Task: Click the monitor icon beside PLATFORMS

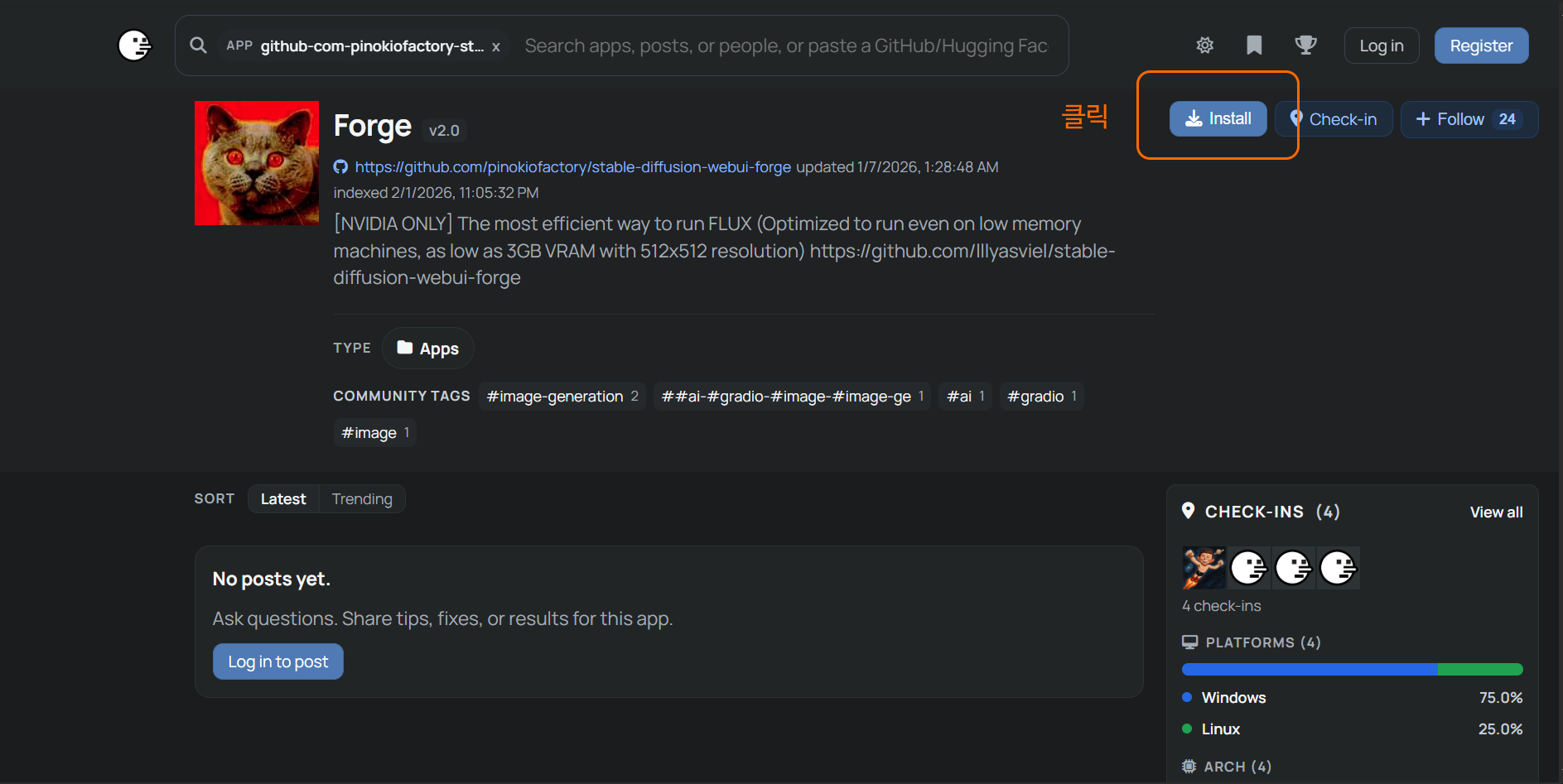Action: (1190, 642)
